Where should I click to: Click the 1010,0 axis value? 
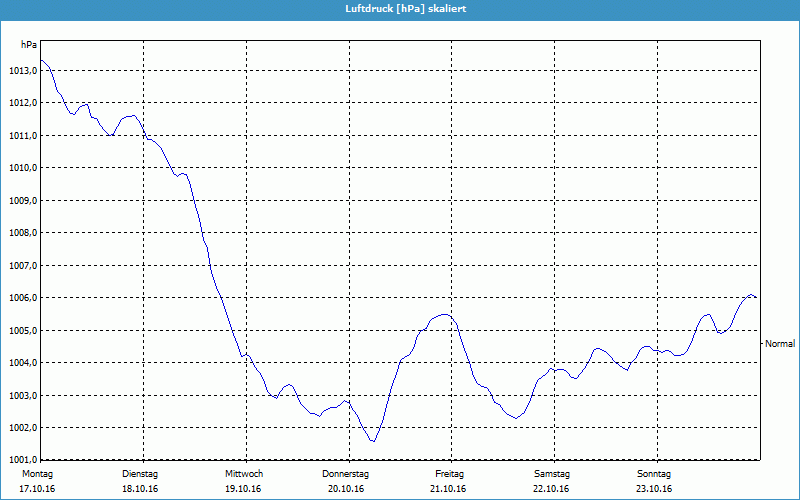[22, 168]
